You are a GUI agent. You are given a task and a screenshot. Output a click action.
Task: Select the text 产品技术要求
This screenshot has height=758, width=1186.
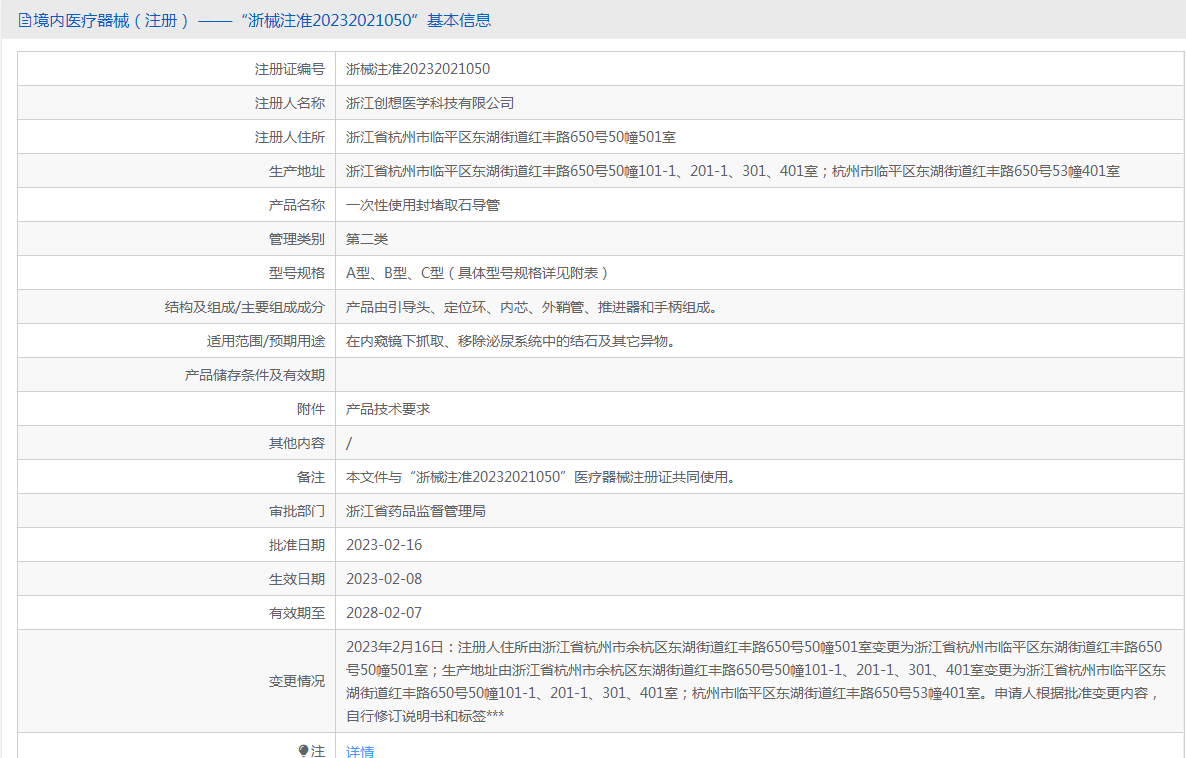click(x=388, y=409)
